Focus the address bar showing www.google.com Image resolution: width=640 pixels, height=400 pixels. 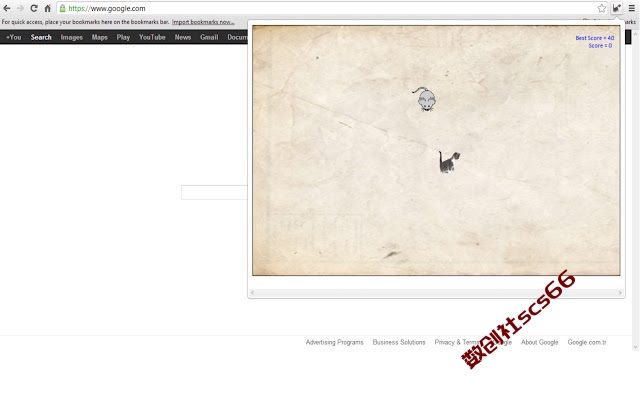[x=327, y=8]
